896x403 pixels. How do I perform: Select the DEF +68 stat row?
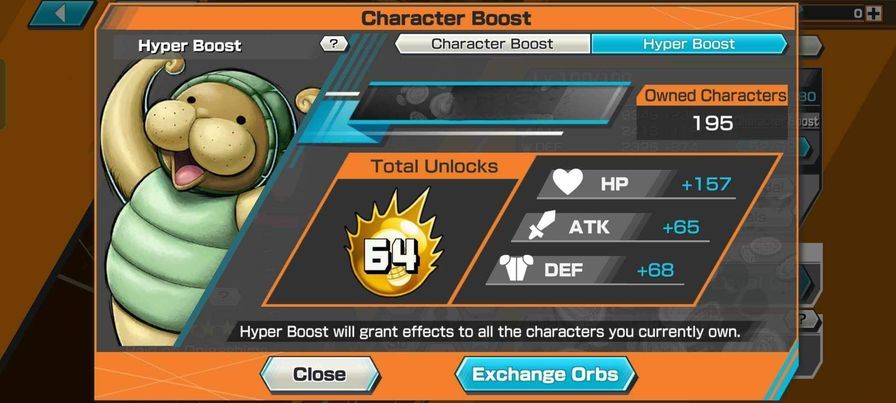pos(585,270)
